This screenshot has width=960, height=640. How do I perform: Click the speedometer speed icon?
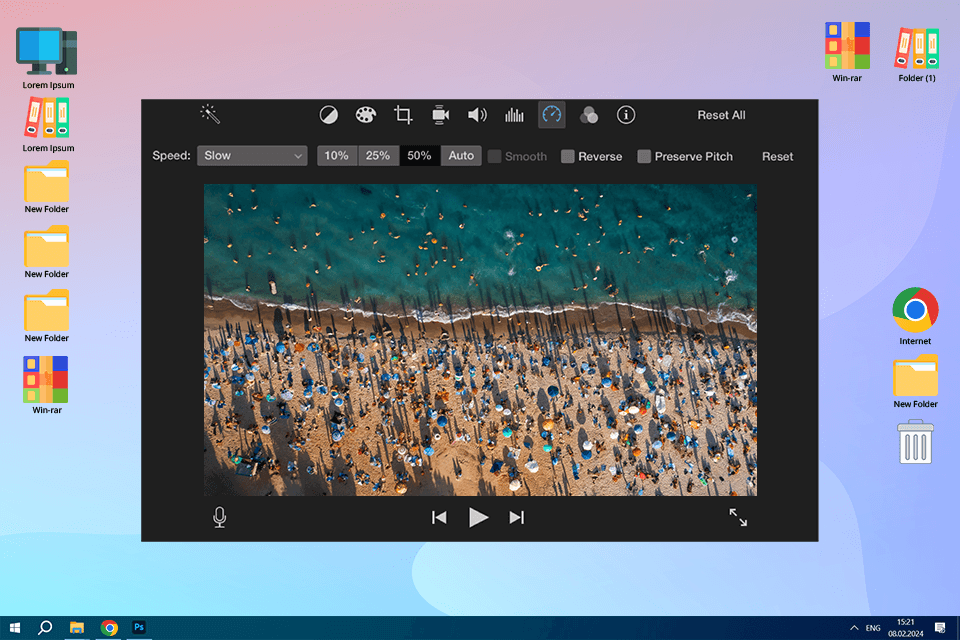552,115
